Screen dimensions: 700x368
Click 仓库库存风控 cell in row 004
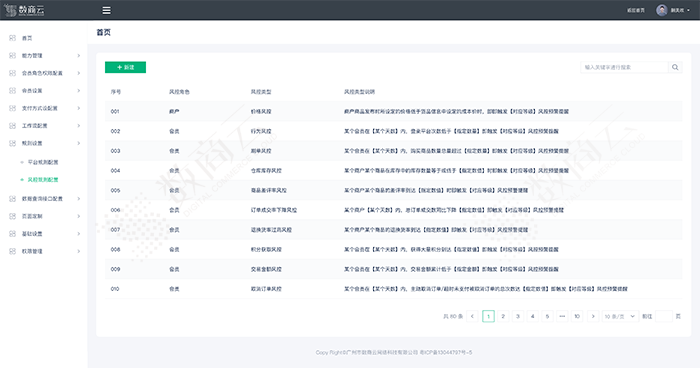(x=266, y=171)
